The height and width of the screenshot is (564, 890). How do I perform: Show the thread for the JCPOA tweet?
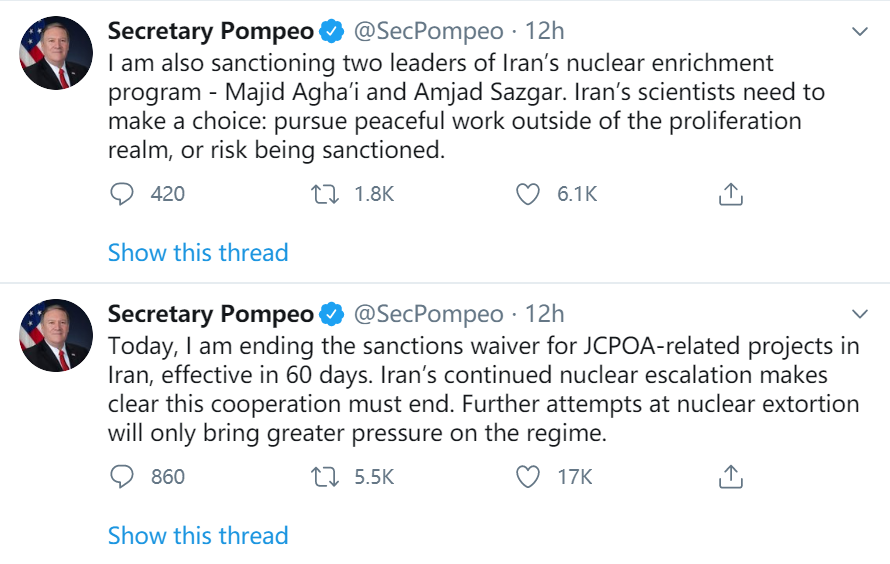pos(198,535)
